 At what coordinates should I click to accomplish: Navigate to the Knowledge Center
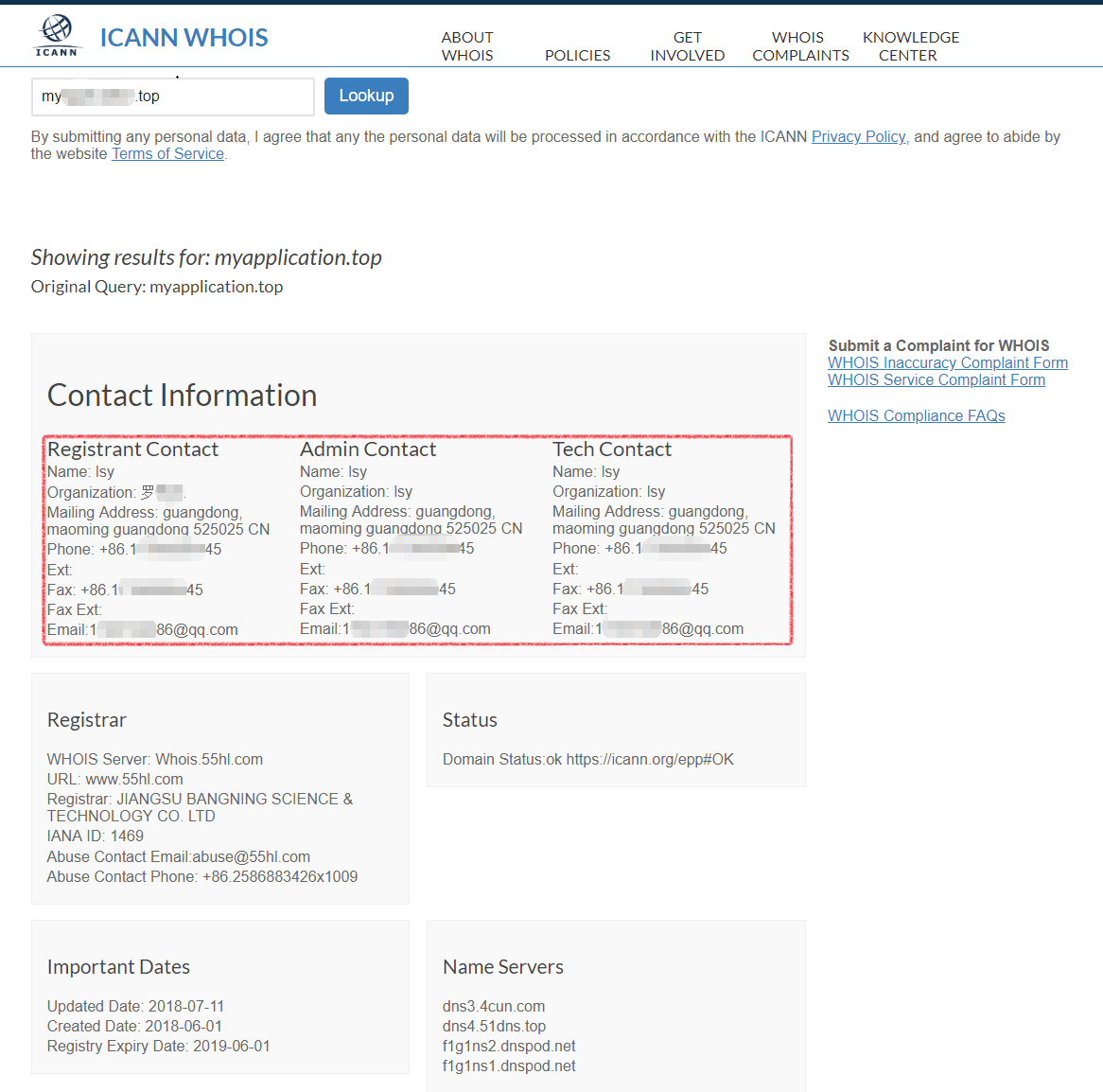(x=910, y=46)
